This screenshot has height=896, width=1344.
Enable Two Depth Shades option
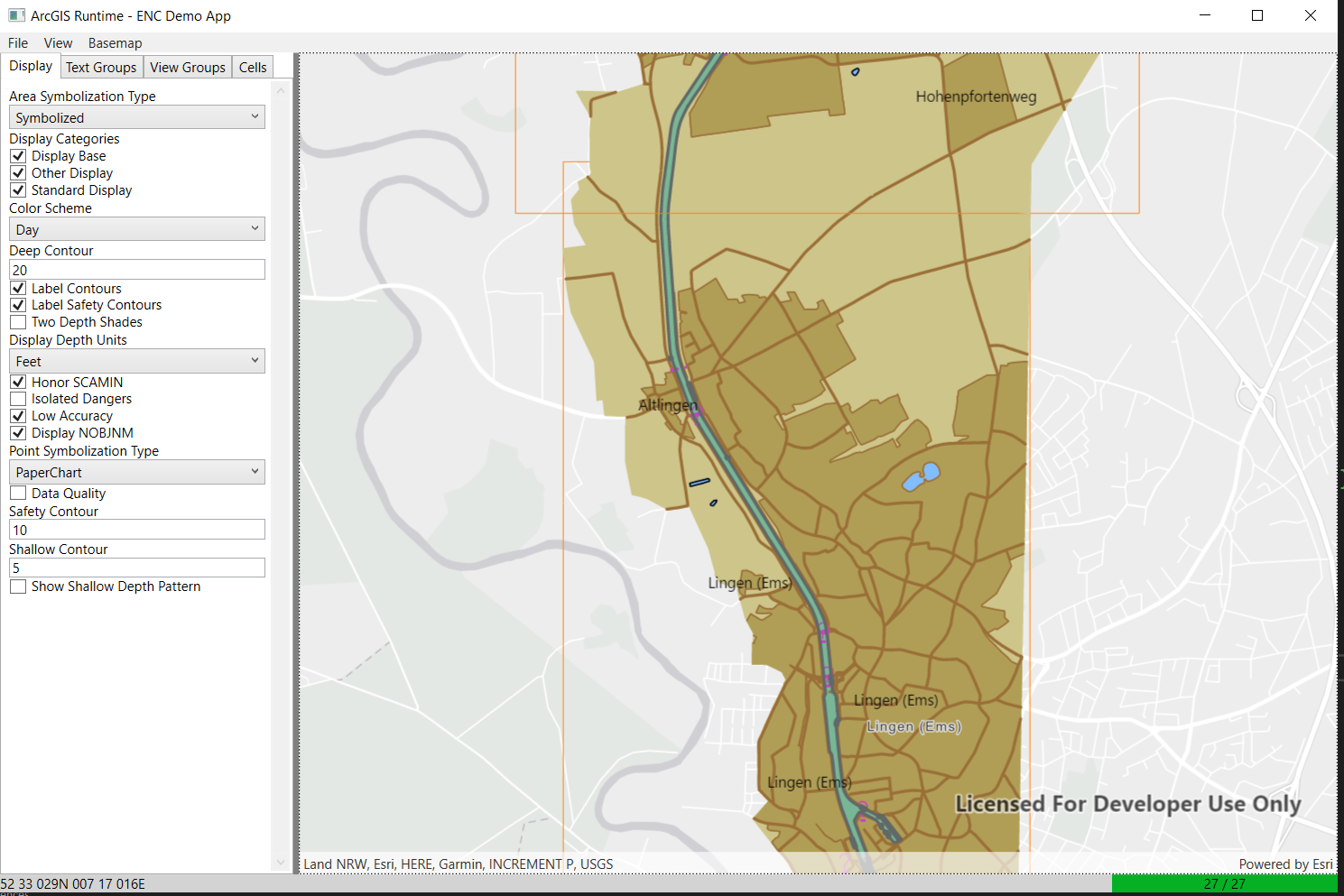coord(18,322)
